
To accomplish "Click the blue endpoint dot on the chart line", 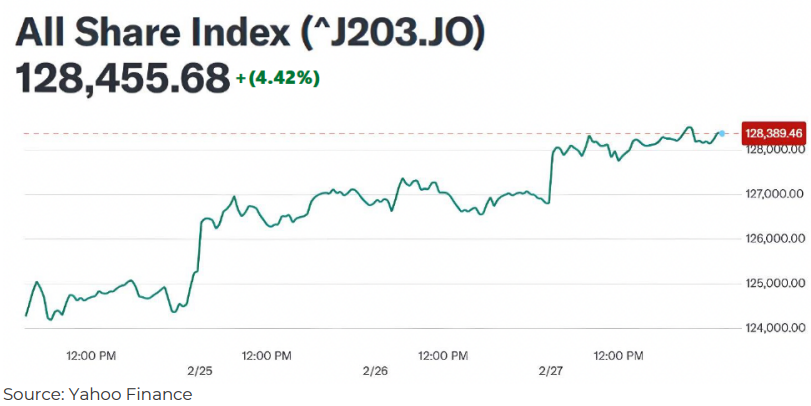I will point(722,133).
